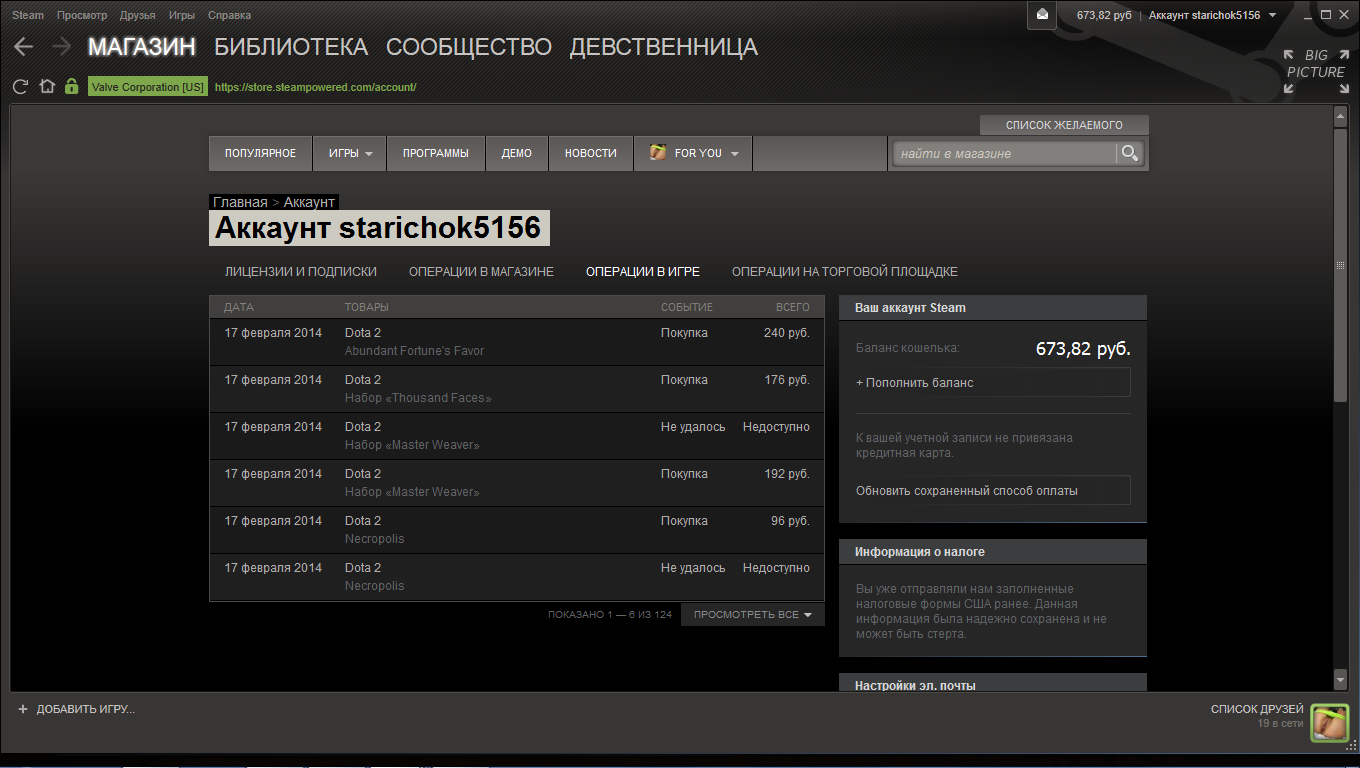Click the ТОВАРЫ column header
The image size is (1360, 768).
click(367, 307)
